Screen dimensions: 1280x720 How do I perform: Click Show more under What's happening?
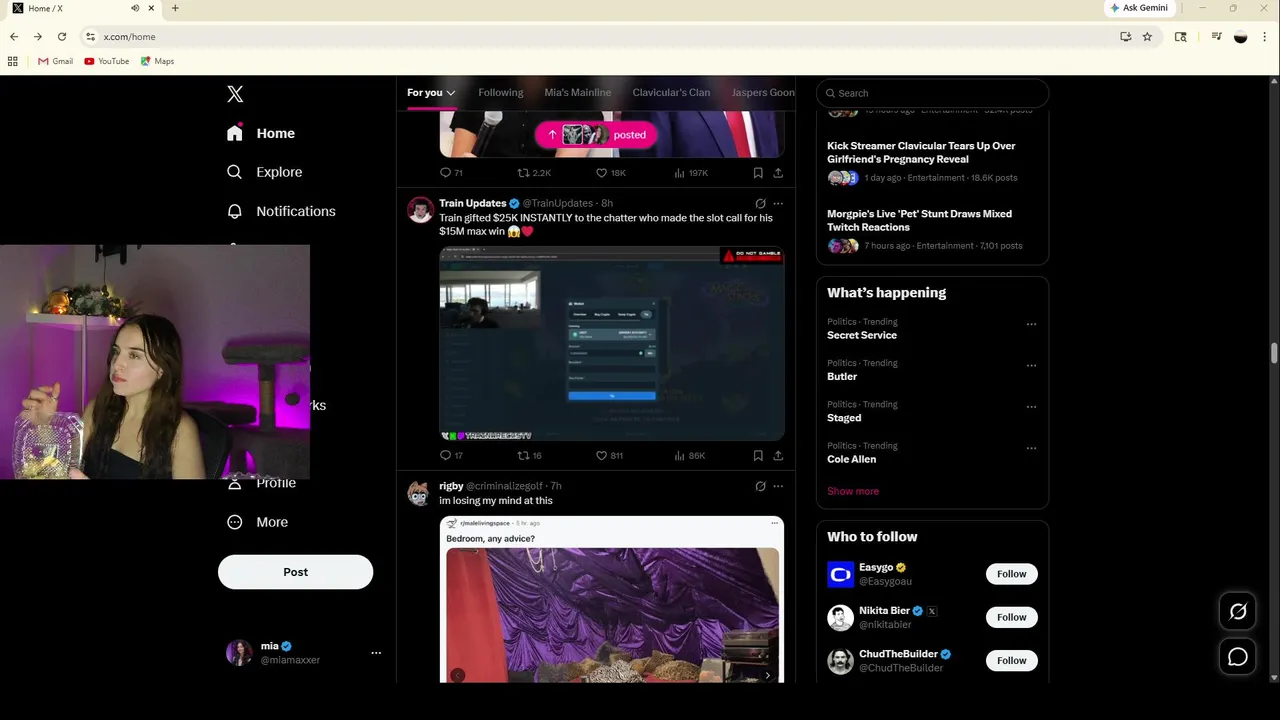tap(853, 491)
